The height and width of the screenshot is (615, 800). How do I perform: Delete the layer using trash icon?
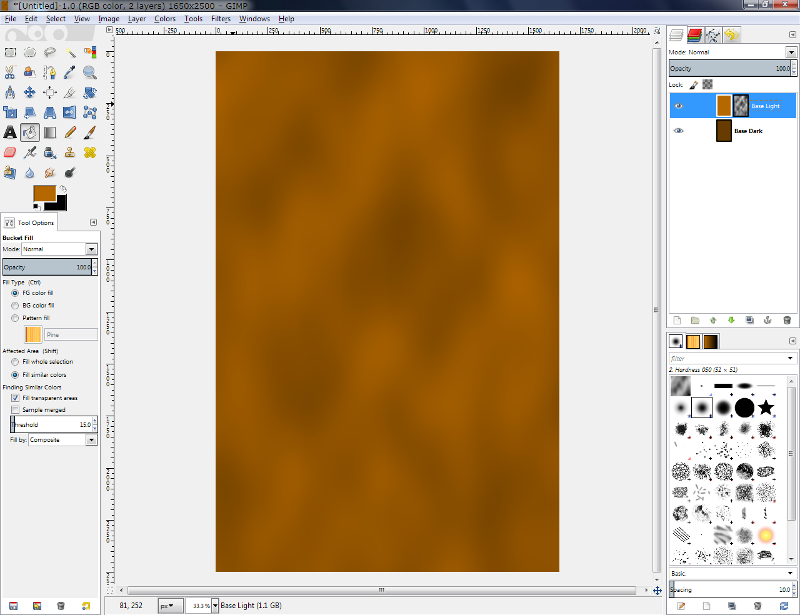[x=787, y=320]
